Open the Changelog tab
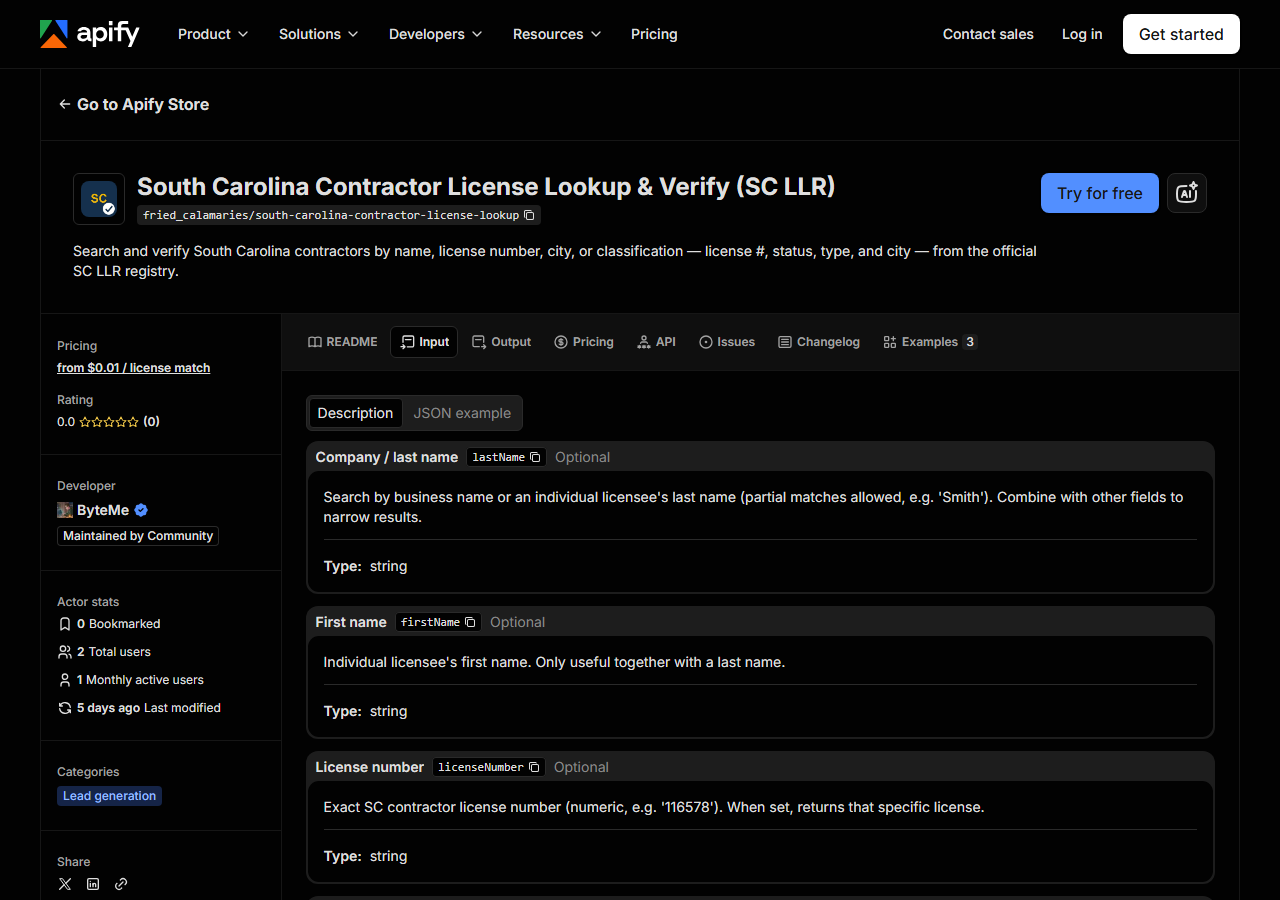 point(819,342)
